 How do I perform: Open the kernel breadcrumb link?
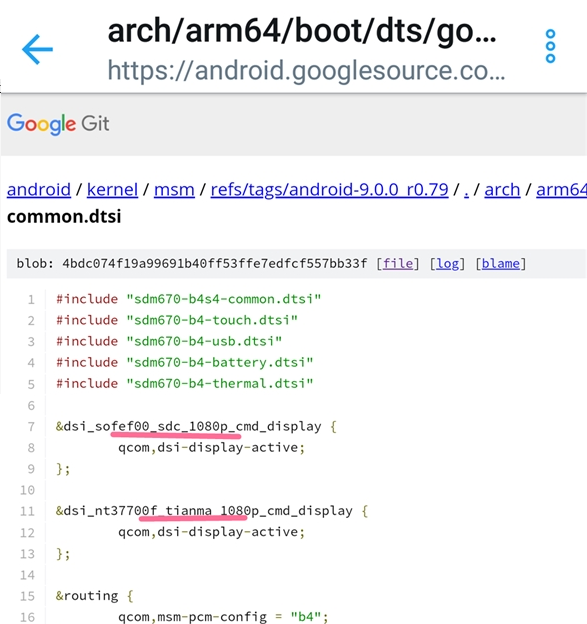(112, 189)
